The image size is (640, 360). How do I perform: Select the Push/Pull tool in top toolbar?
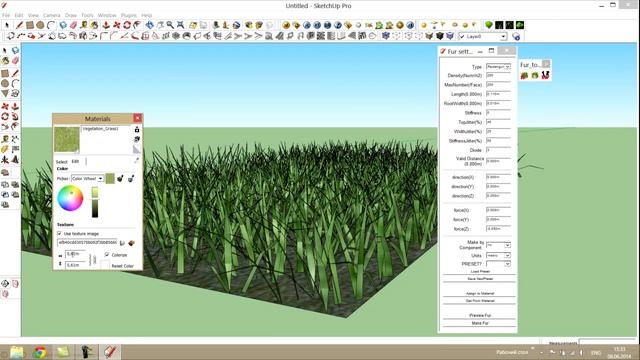[x=106, y=25]
